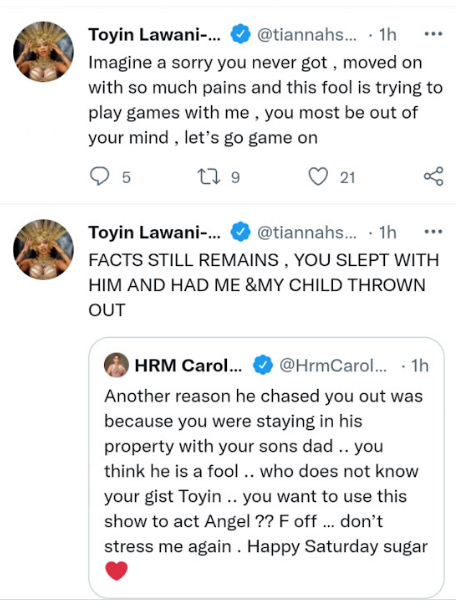The width and height of the screenshot is (456, 605).
Task: Open HRM Carol display name in quote
Action: click(x=188, y=365)
